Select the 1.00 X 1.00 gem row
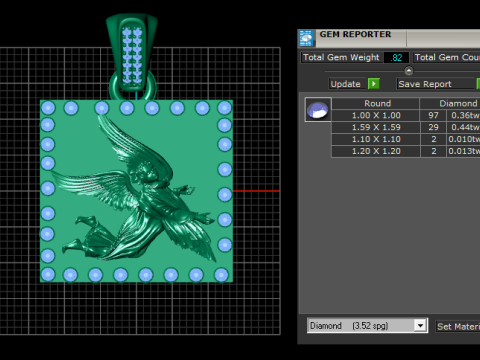The width and height of the screenshot is (480, 360). tap(406, 115)
